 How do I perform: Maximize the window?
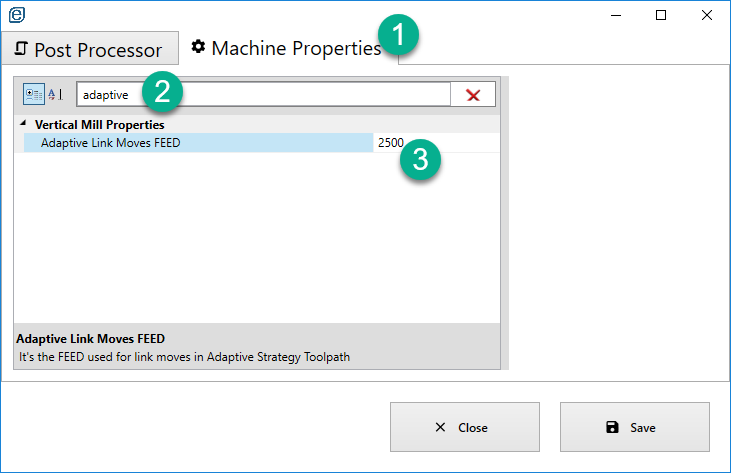[661, 15]
